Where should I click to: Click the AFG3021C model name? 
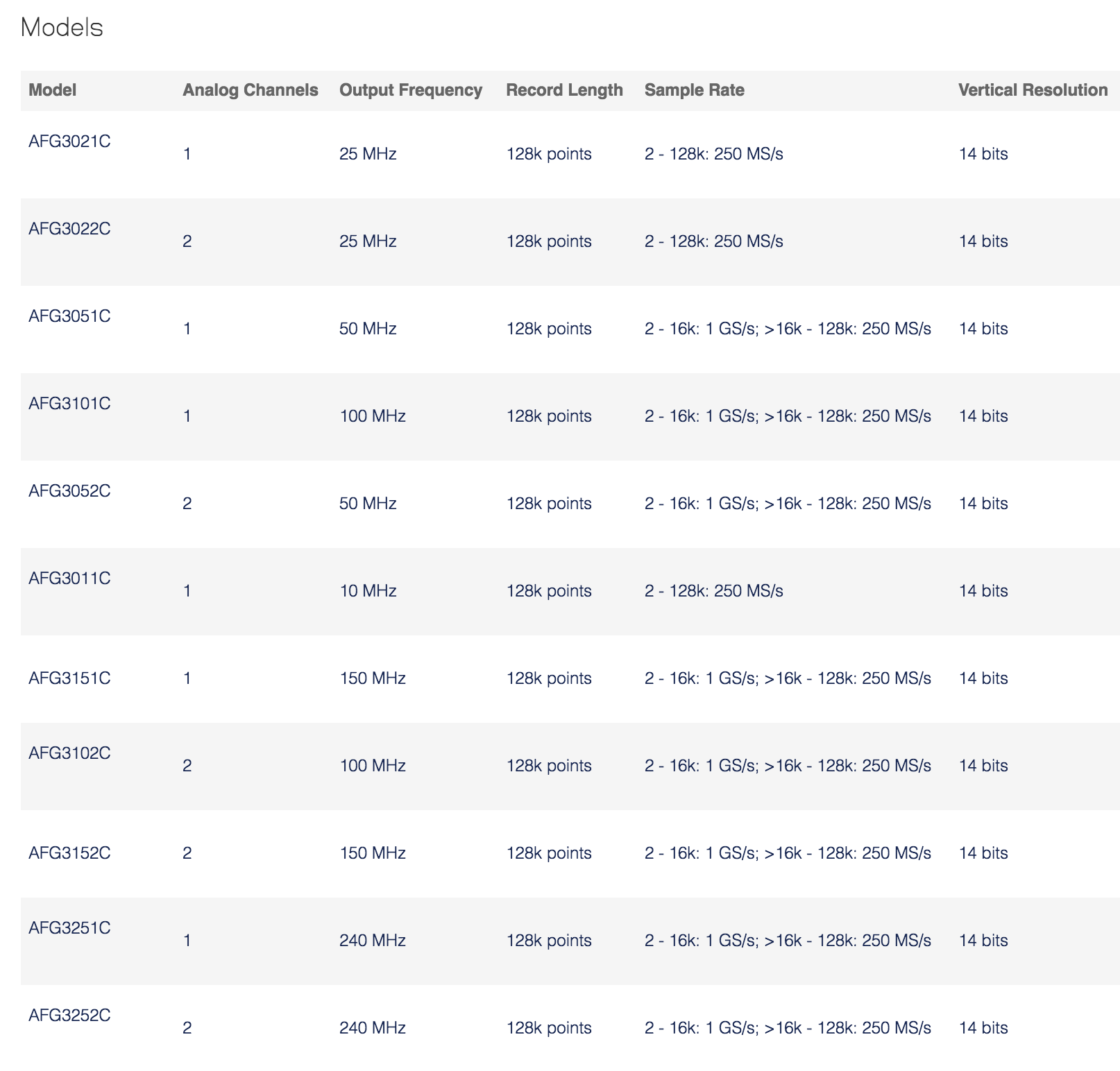(x=69, y=142)
